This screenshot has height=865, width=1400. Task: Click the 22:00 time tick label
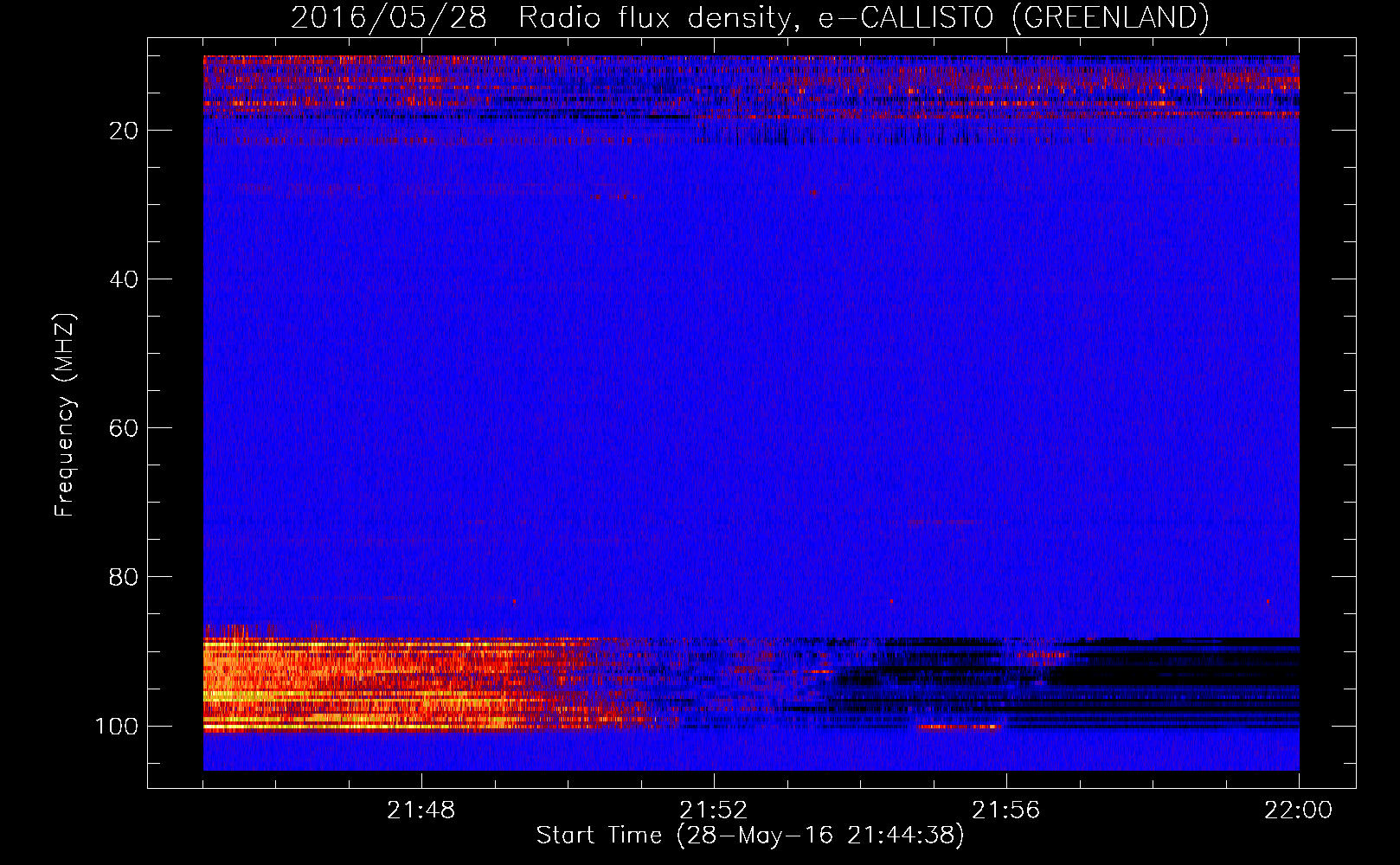tap(1299, 811)
